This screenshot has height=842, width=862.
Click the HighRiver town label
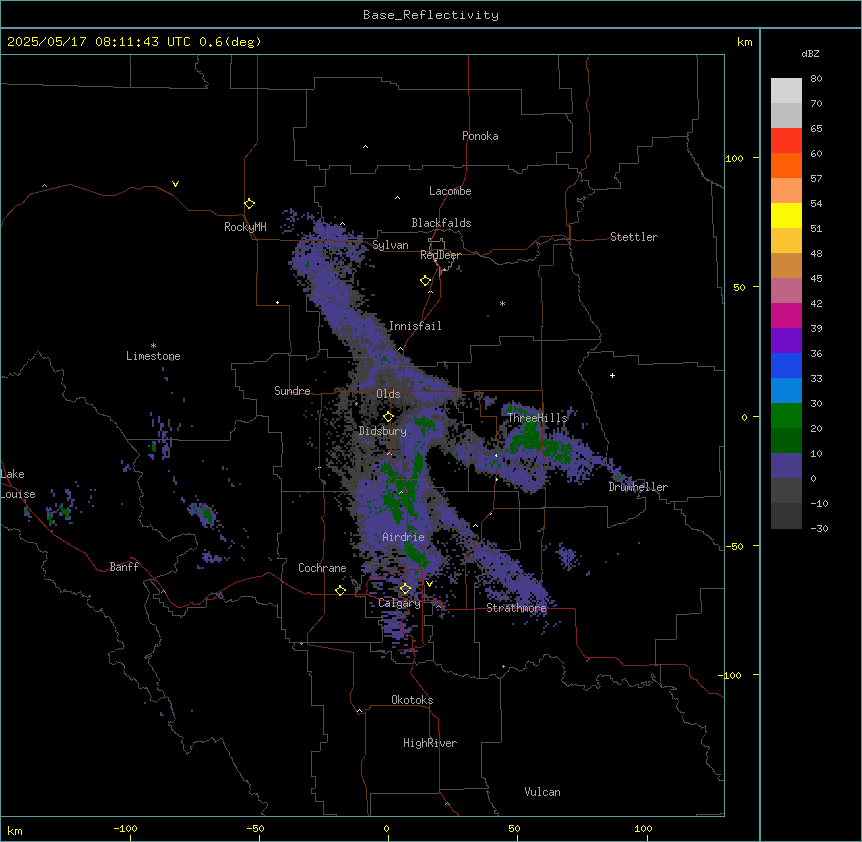click(430, 743)
